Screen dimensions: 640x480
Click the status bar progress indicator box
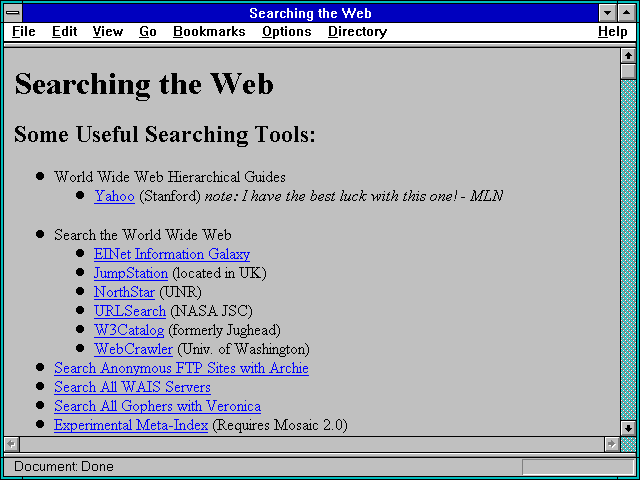pos(578,467)
